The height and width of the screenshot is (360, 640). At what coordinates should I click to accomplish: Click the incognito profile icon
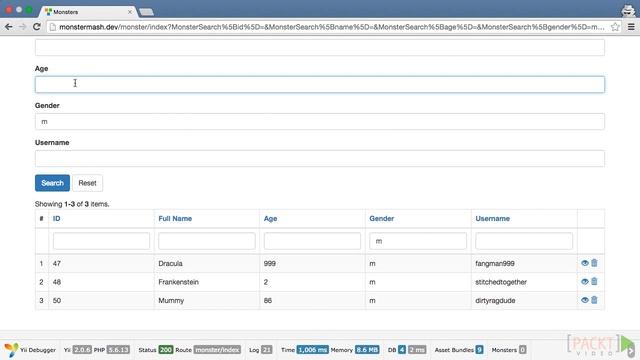click(x=628, y=10)
